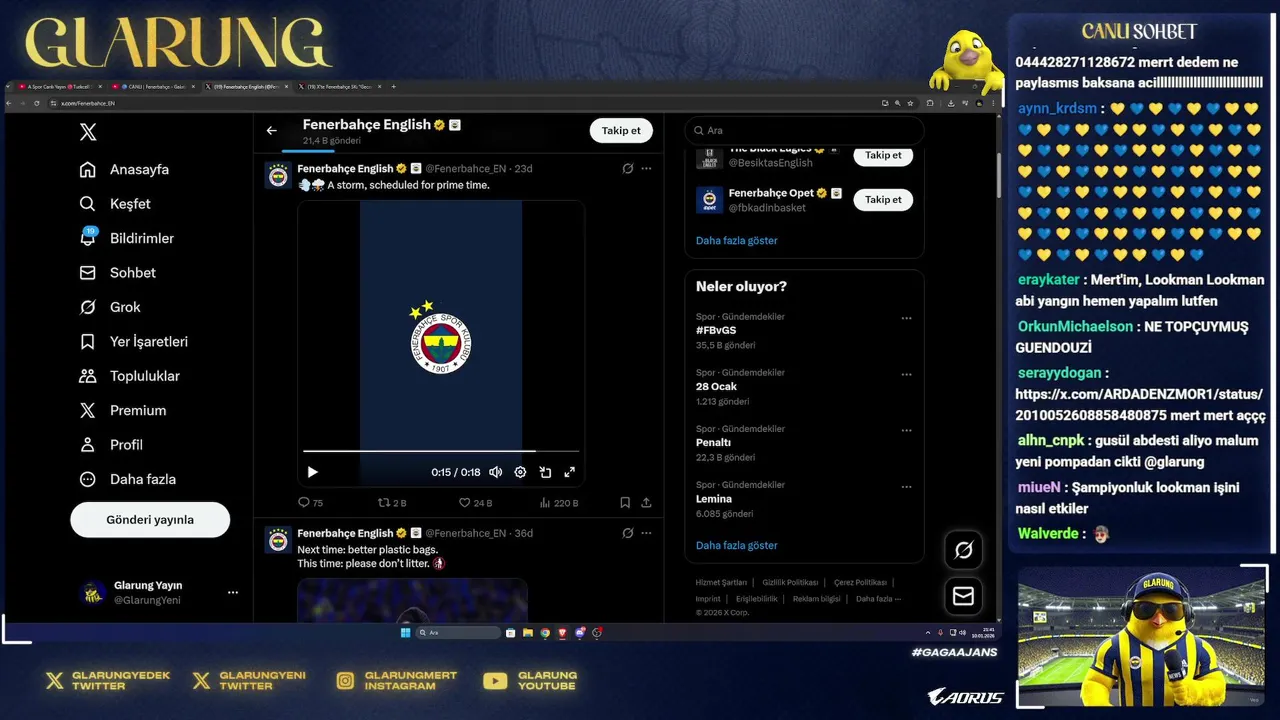1280x720 pixels.
Task: Like the storm post (24 B)
Action: (475, 502)
